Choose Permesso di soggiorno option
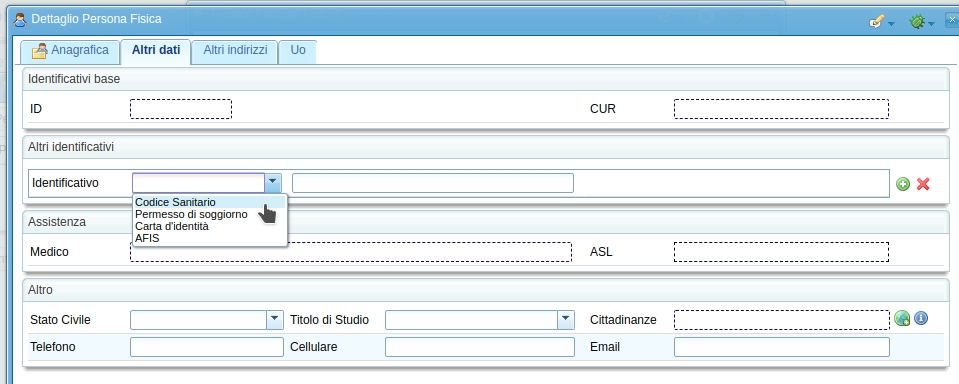The height and width of the screenshot is (384, 959). [209, 214]
